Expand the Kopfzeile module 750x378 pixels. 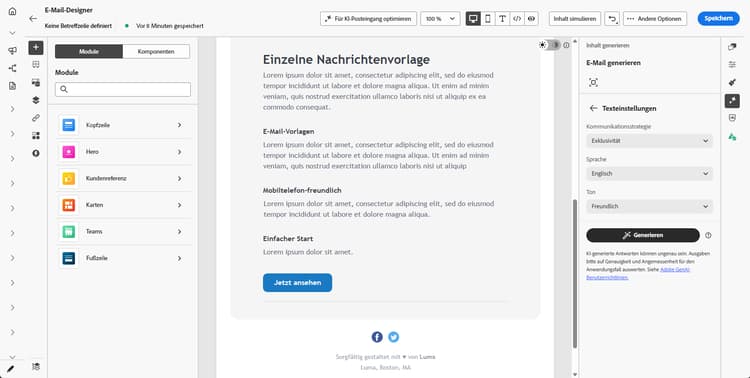(125, 125)
